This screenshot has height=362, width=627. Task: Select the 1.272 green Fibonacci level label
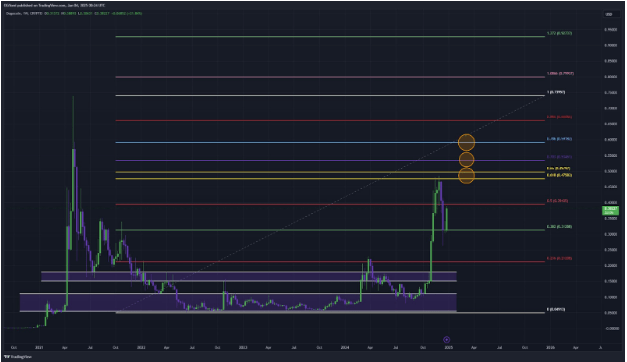pos(559,33)
